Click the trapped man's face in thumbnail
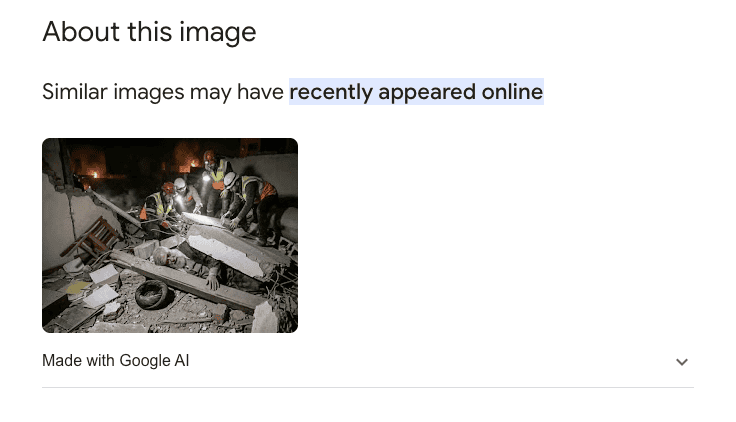 click(x=168, y=256)
